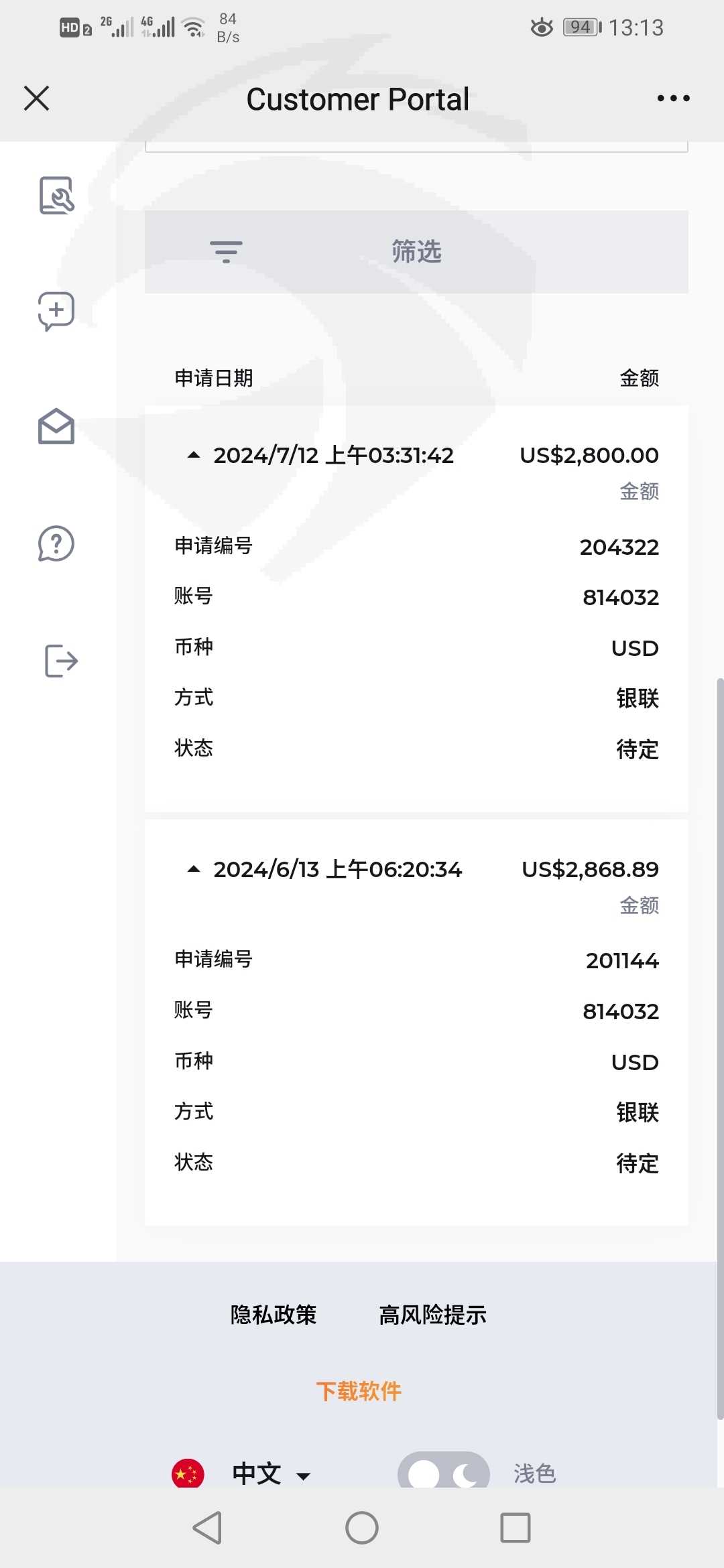Click the page vertical scrollbar
This screenshot has width=724, height=1568.
[720, 1045]
